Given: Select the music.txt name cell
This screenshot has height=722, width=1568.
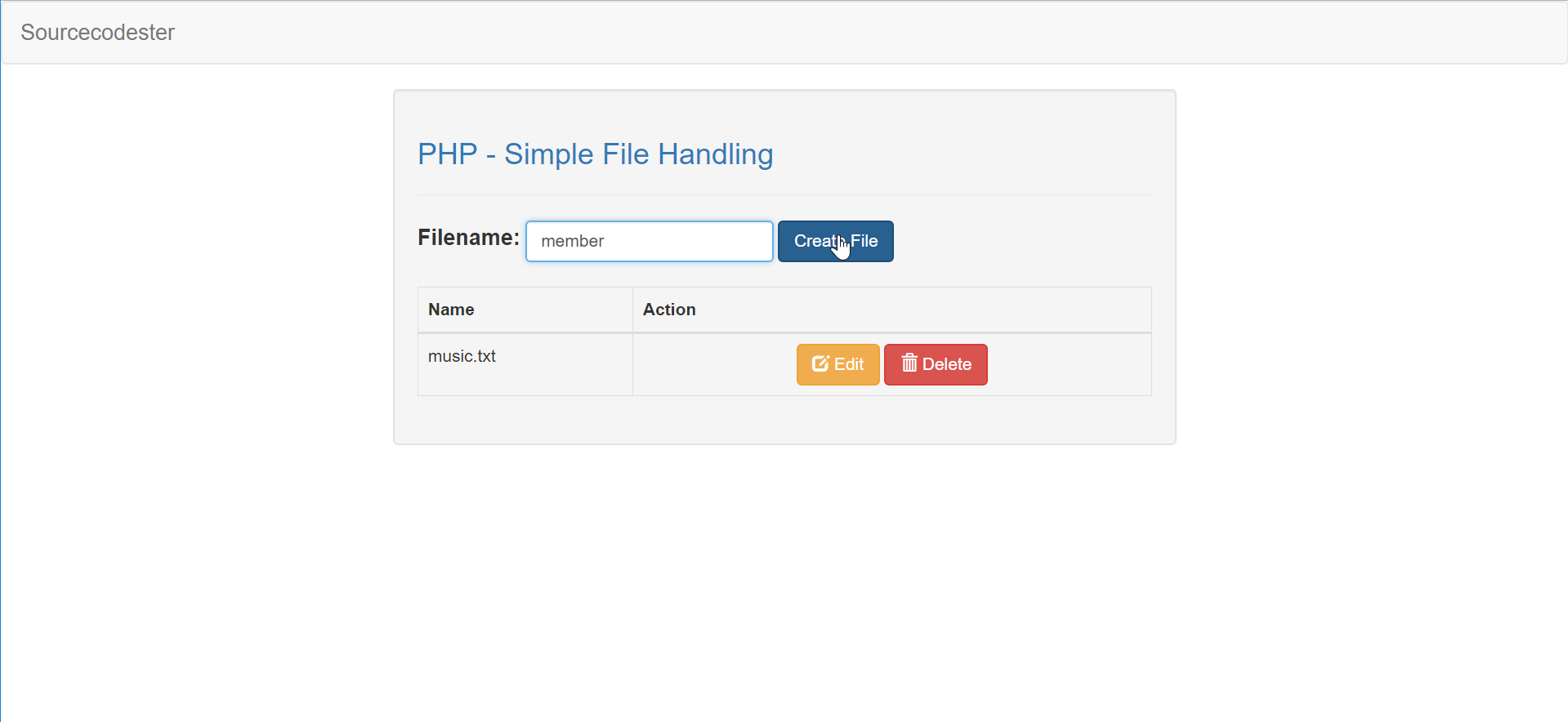Looking at the screenshot, I should [x=525, y=364].
